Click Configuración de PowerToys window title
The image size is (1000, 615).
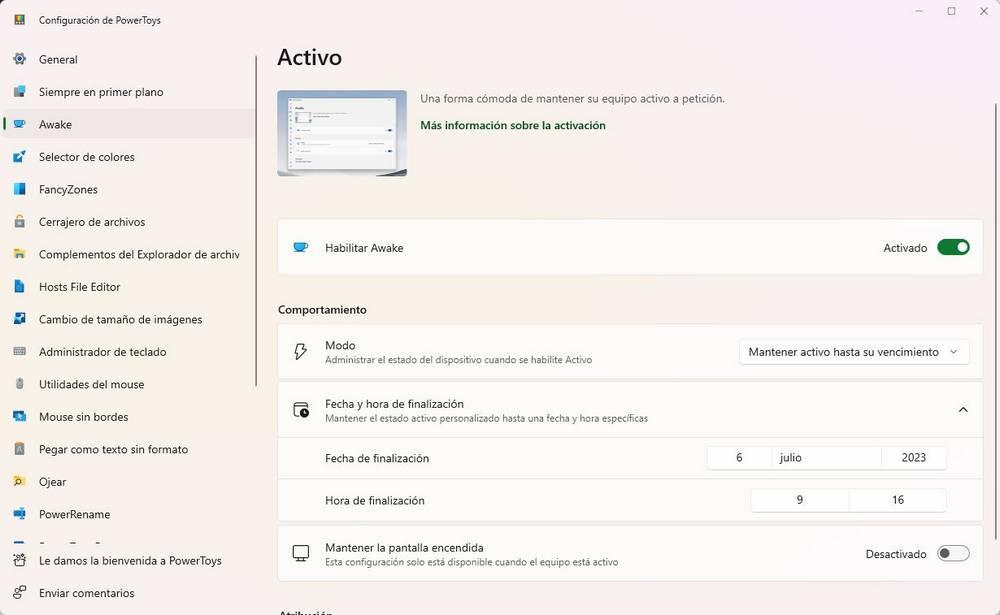[x=99, y=20]
